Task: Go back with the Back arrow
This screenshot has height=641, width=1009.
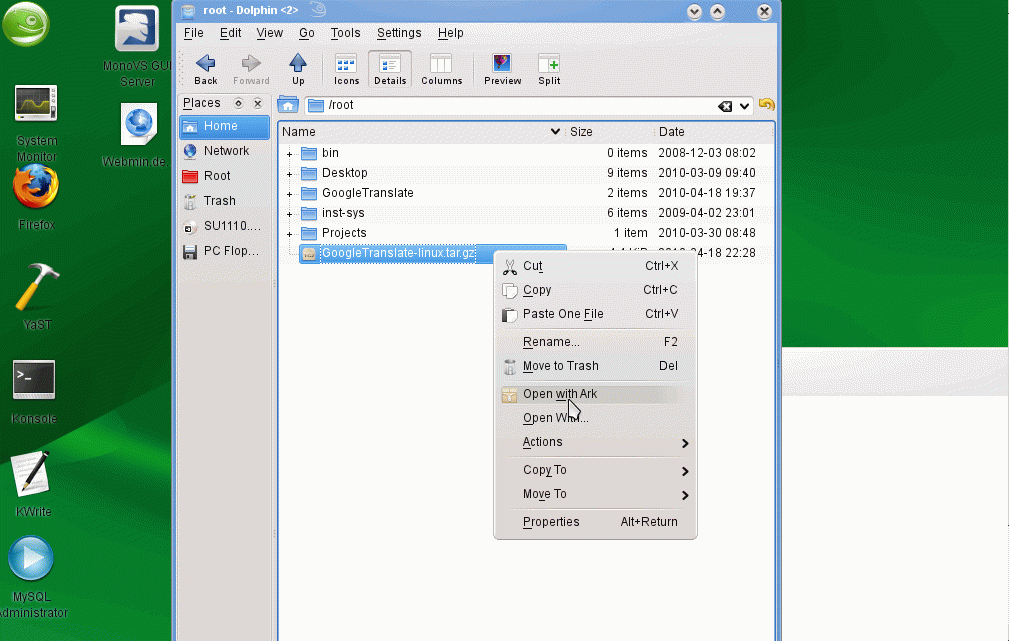Action: (205, 70)
